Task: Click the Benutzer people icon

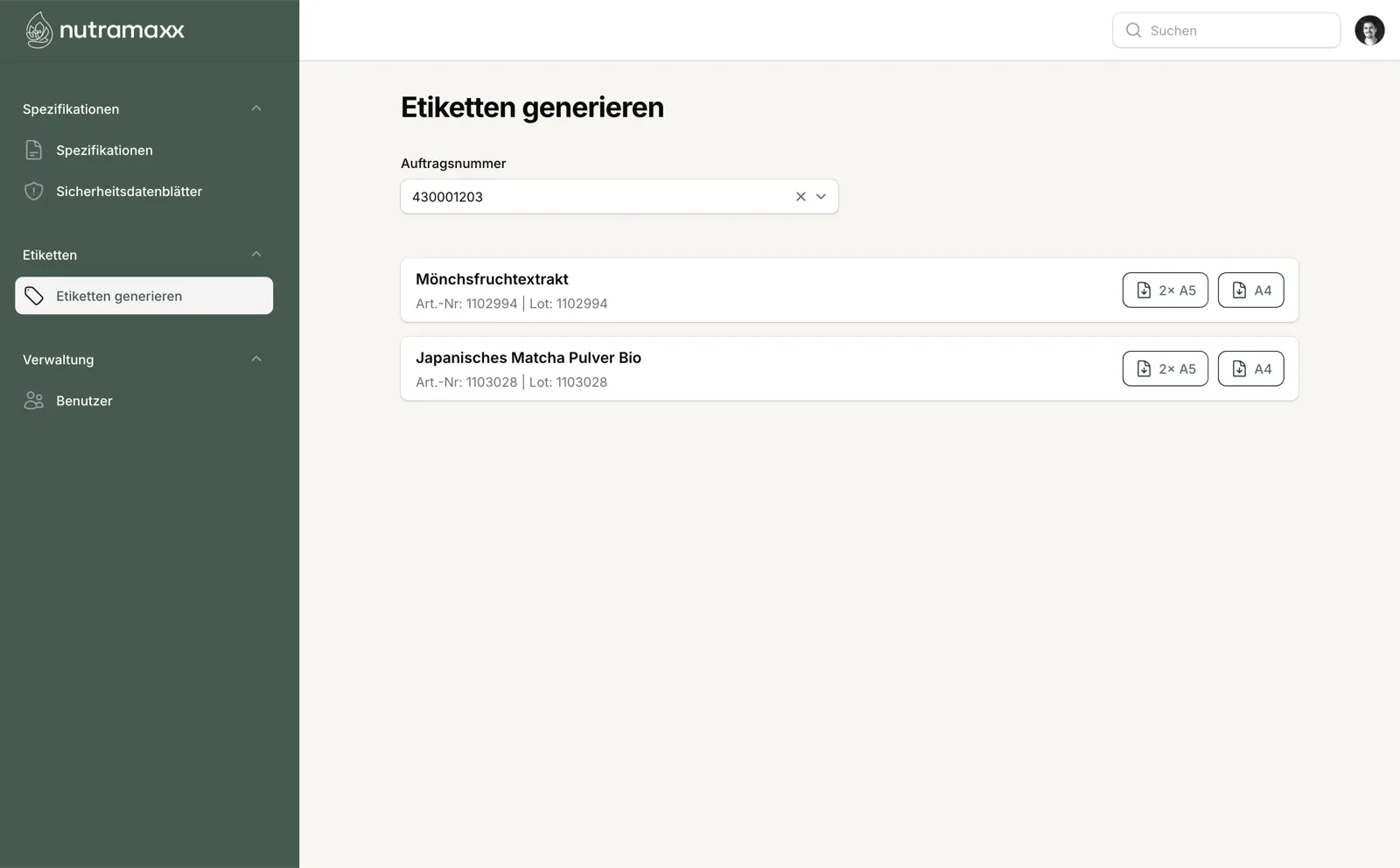Action: (x=34, y=401)
